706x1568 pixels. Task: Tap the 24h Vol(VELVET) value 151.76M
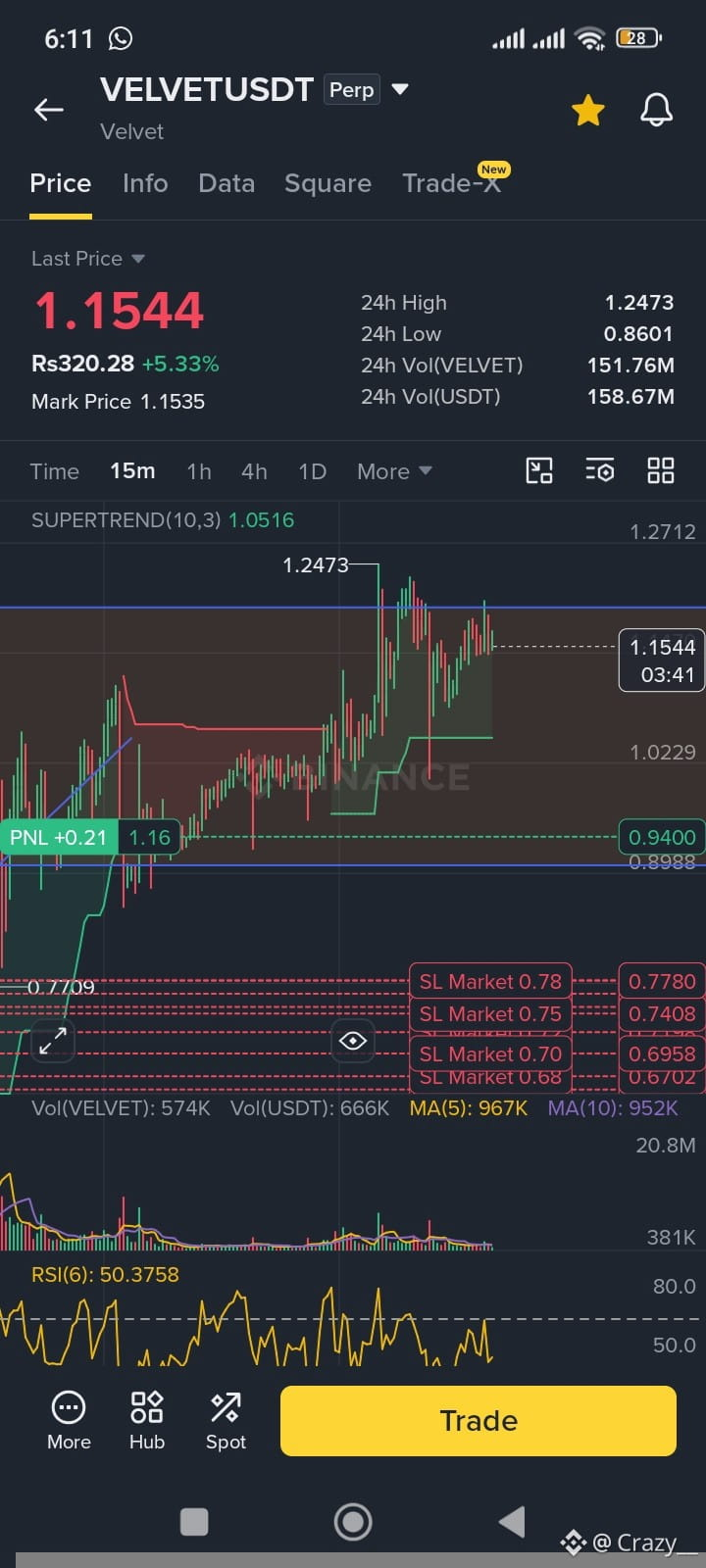coord(630,366)
